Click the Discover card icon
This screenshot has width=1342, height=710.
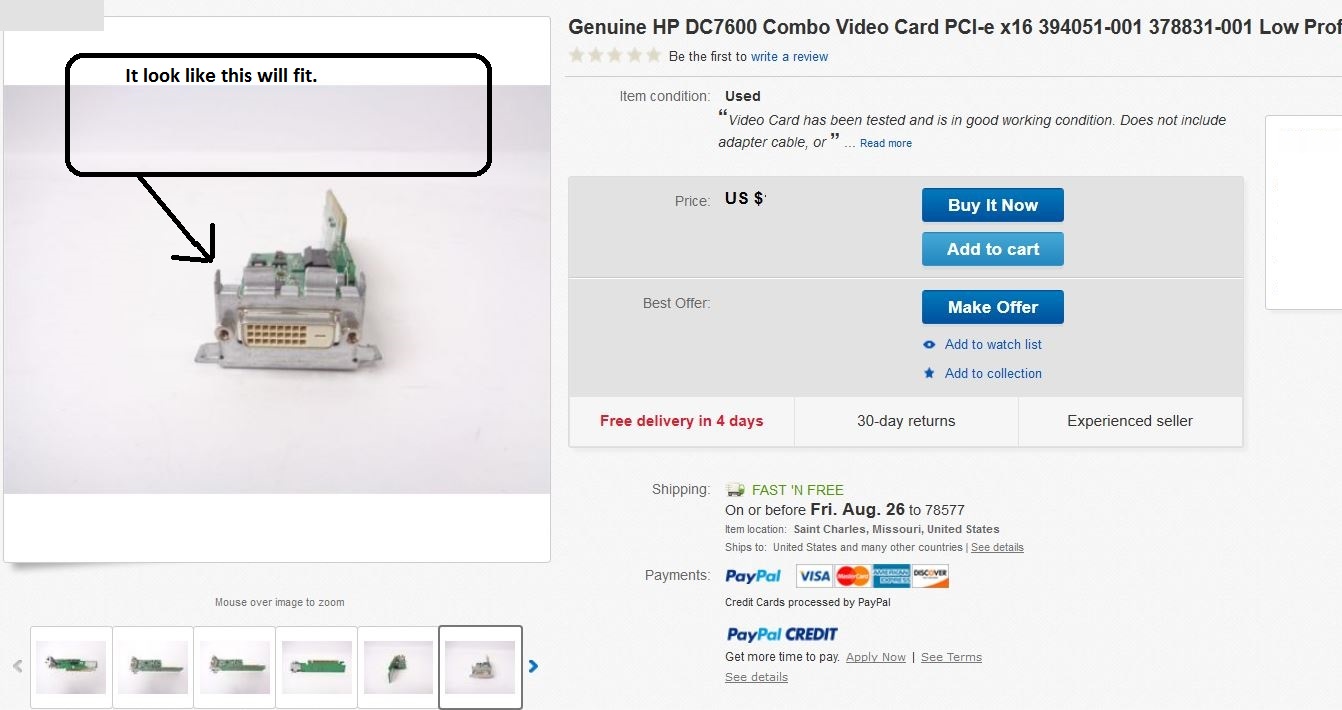[930, 576]
